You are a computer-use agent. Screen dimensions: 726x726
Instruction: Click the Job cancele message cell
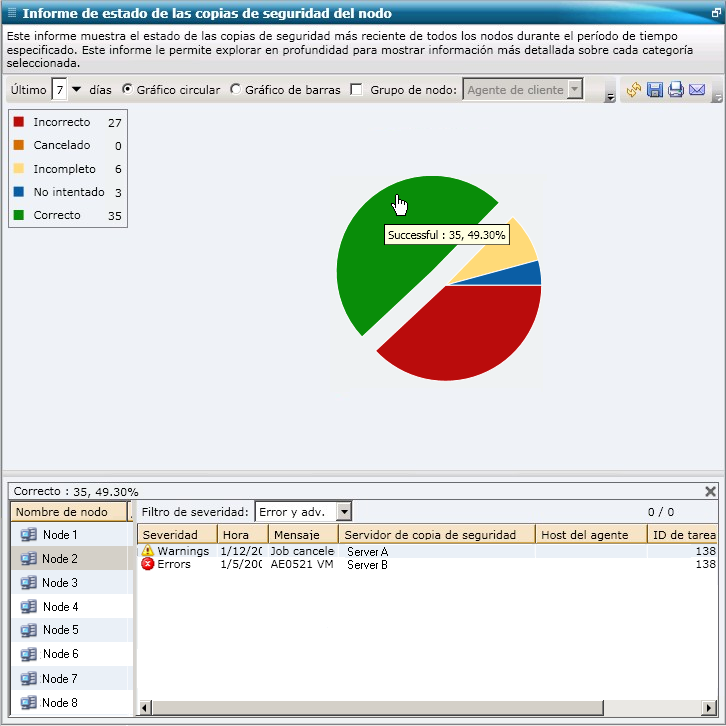point(302,551)
